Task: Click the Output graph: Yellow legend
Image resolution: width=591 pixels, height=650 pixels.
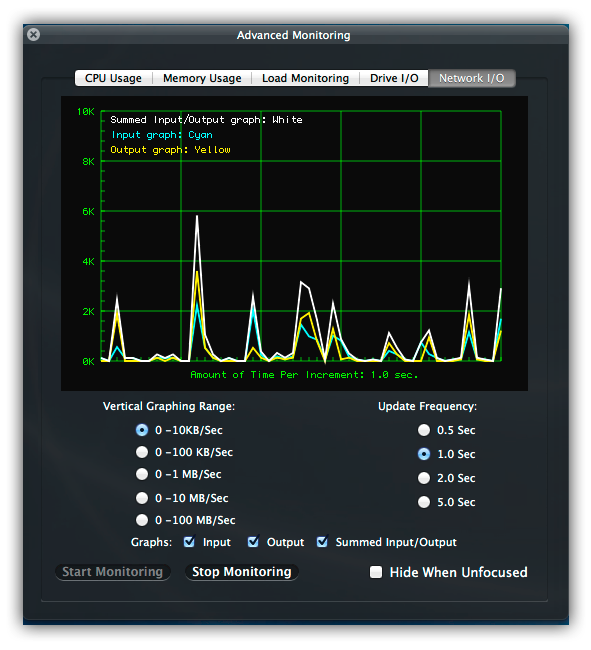Action: click(170, 150)
